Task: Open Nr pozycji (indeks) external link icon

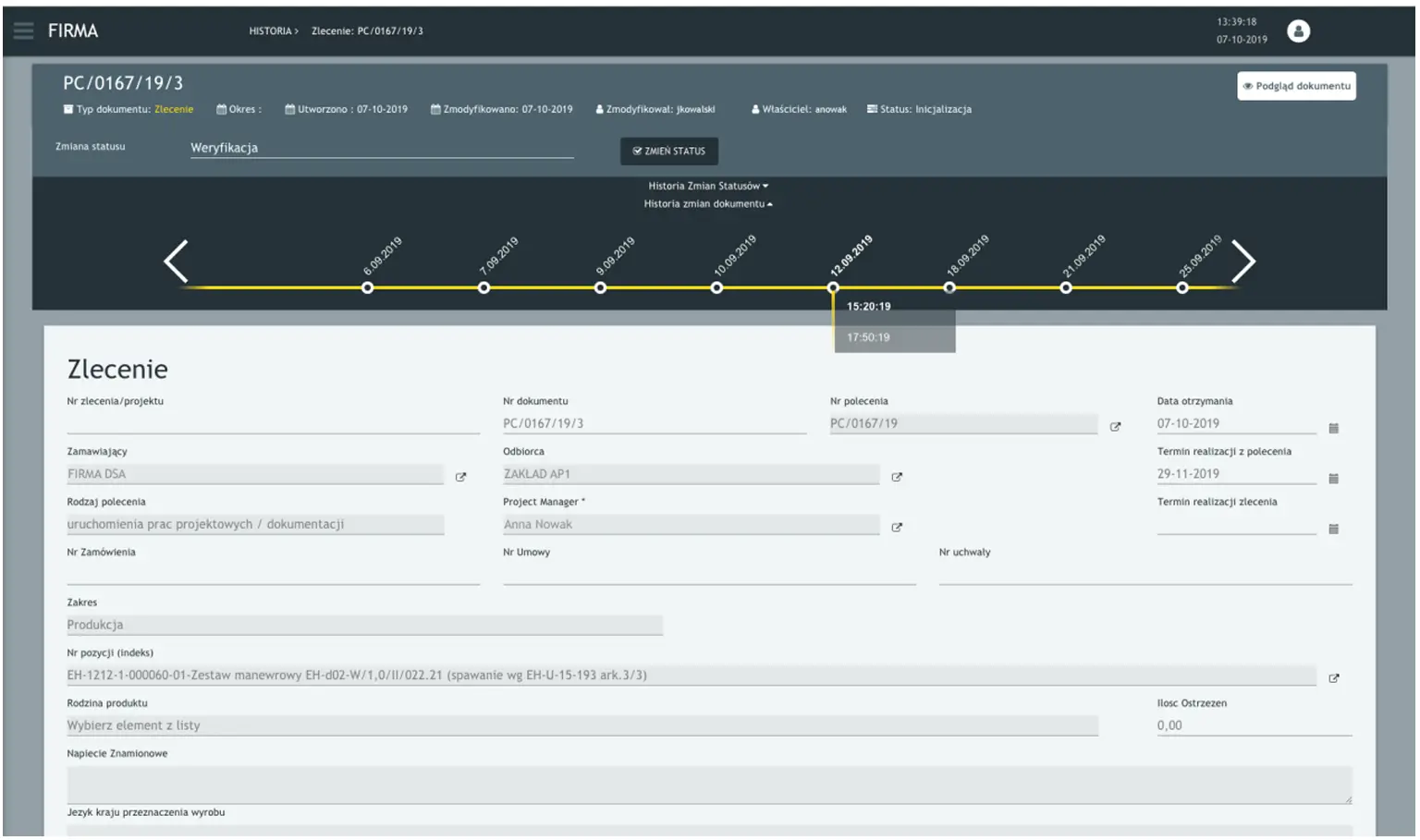Action: [x=1333, y=678]
